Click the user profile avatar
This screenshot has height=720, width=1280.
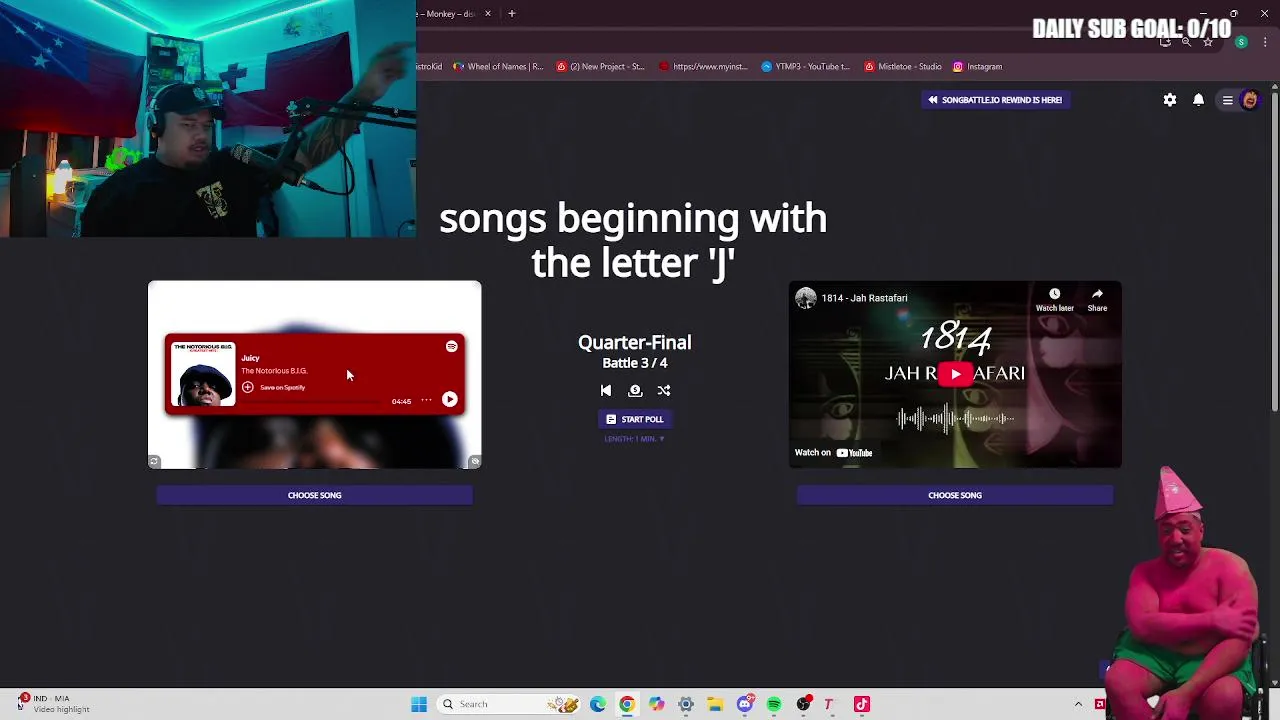[1249, 100]
